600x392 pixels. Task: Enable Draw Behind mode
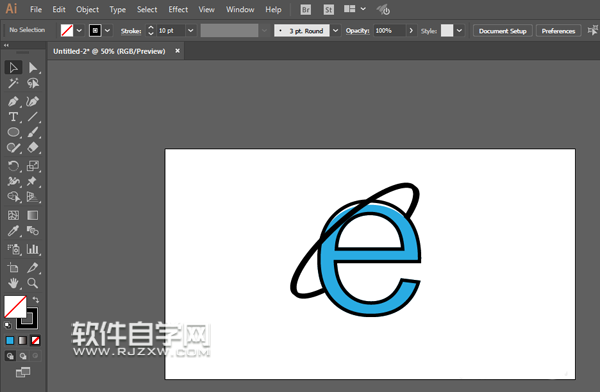(x=23, y=356)
